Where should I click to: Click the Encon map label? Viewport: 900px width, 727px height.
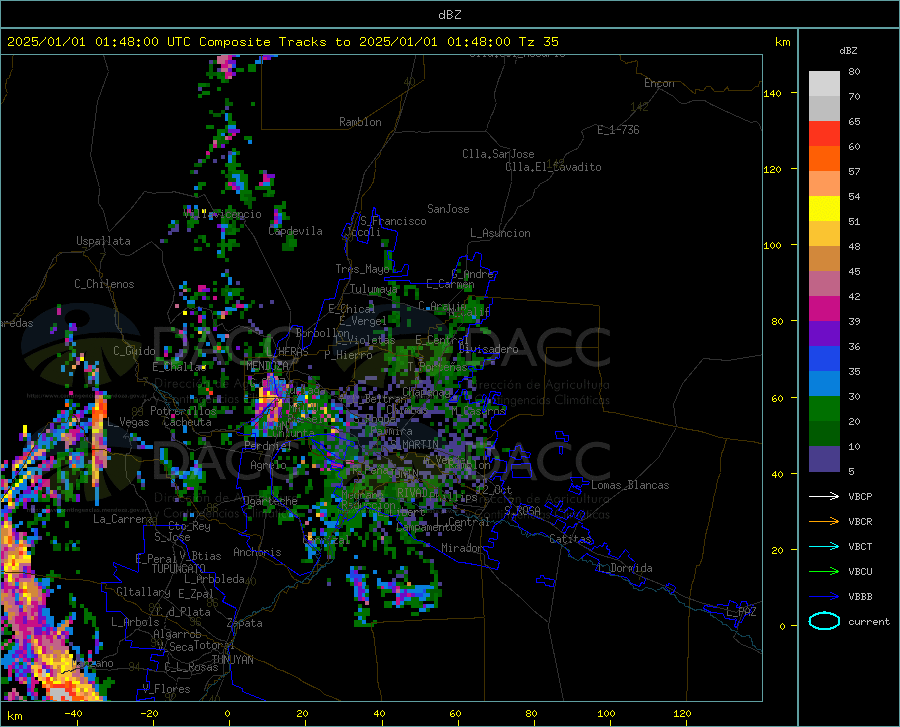[659, 83]
